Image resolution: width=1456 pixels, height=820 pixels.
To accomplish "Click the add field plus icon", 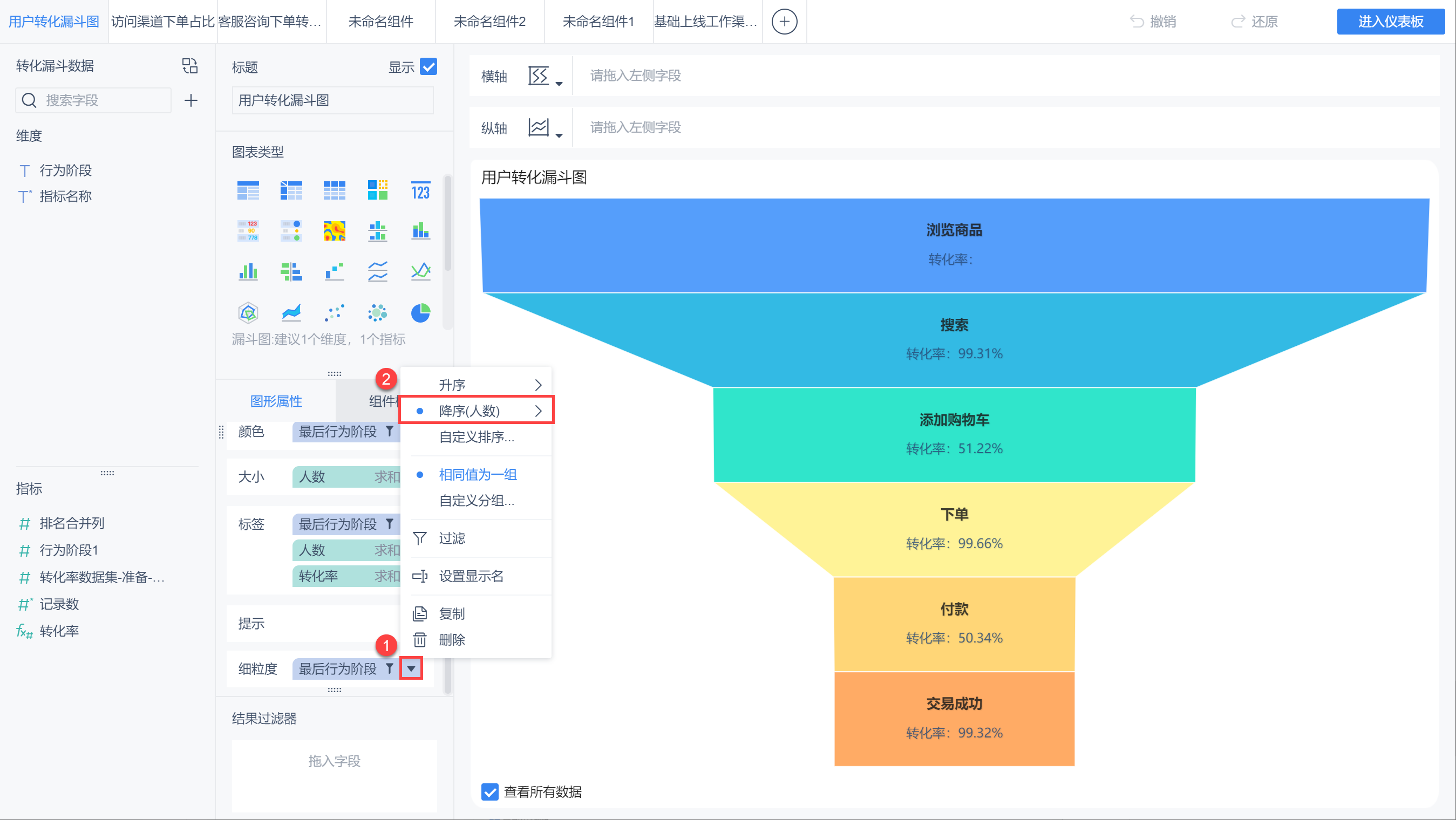I will (191, 100).
